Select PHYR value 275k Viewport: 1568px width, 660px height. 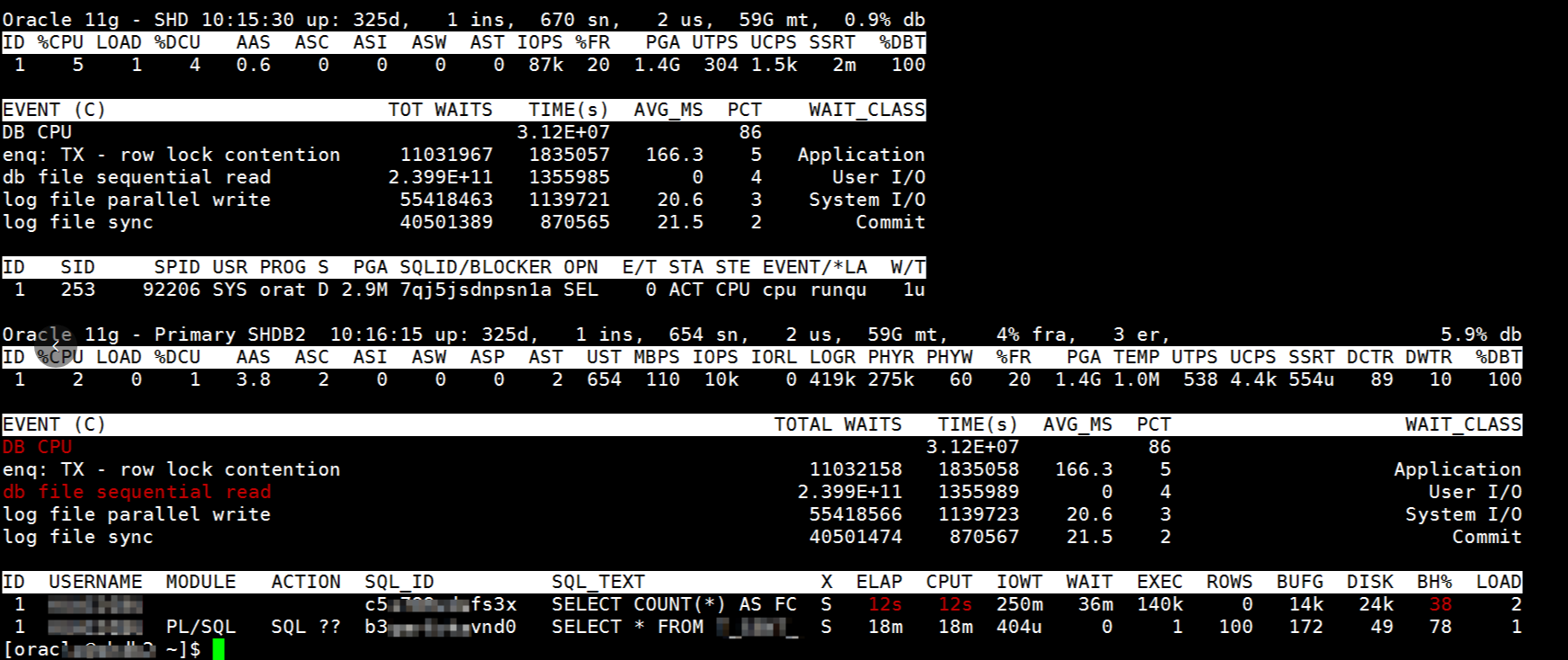pyautogui.click(x=891, y=379)
